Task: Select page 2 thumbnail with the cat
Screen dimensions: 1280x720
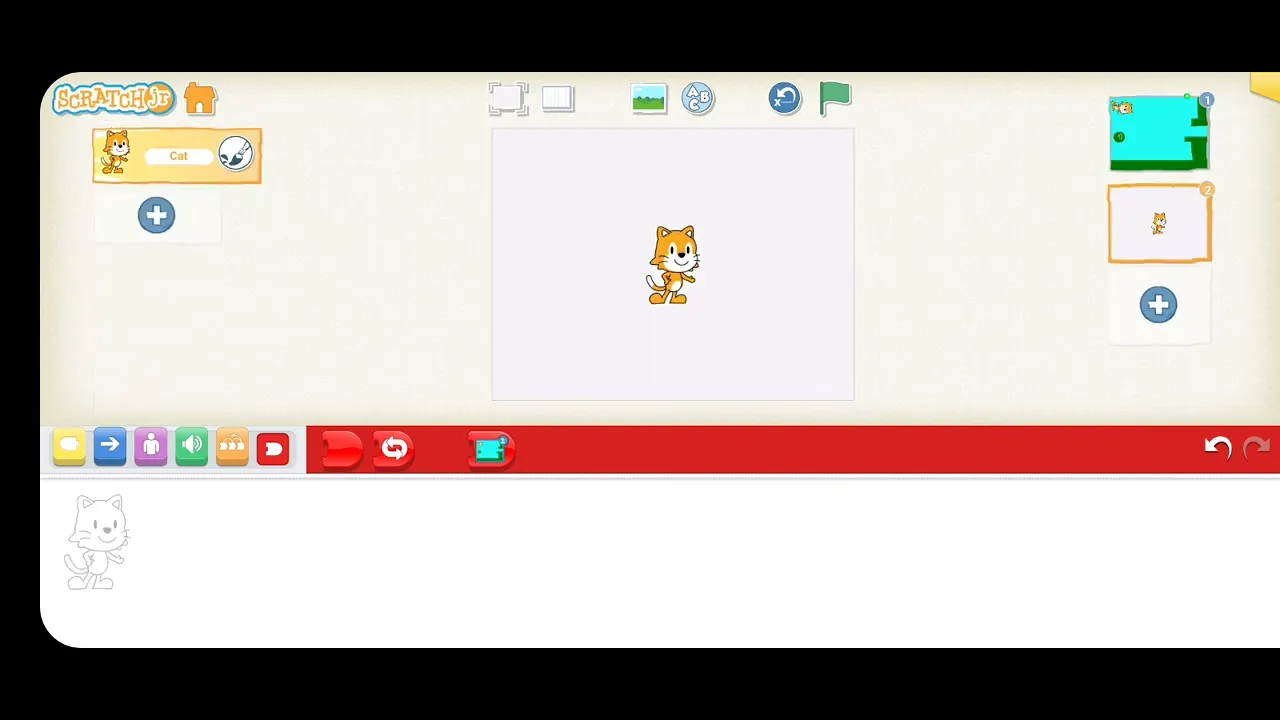Action: [x=1159, y=224]
